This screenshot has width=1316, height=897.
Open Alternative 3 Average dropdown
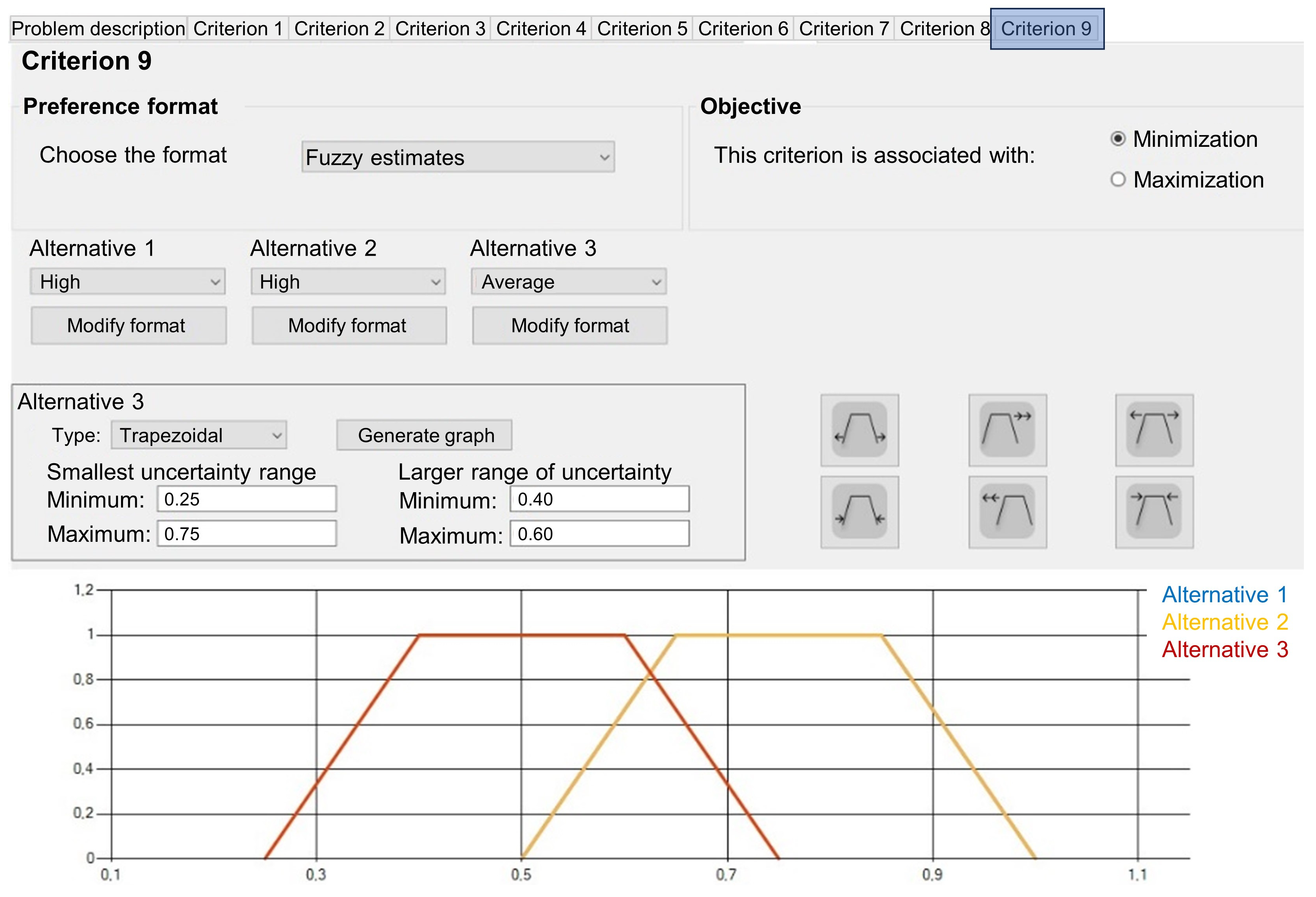(569, 282)
